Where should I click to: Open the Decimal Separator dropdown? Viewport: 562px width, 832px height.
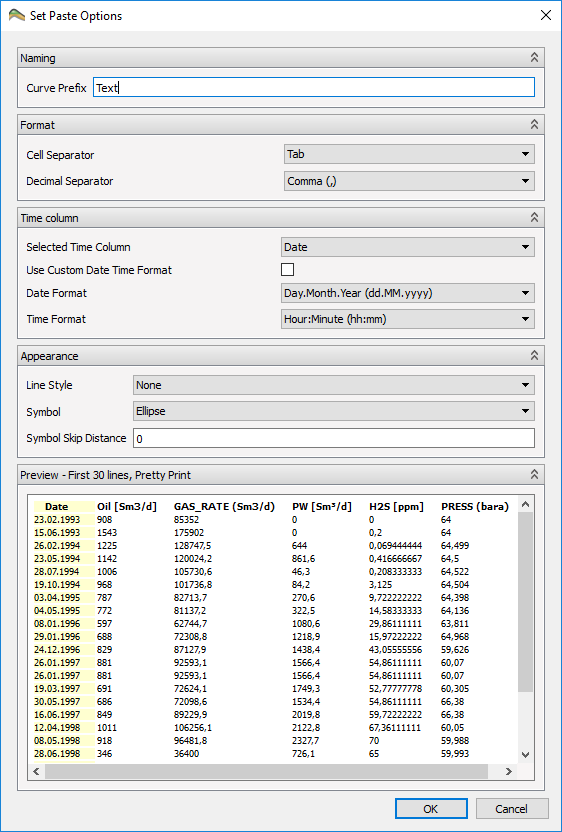[x=409, y=181]
